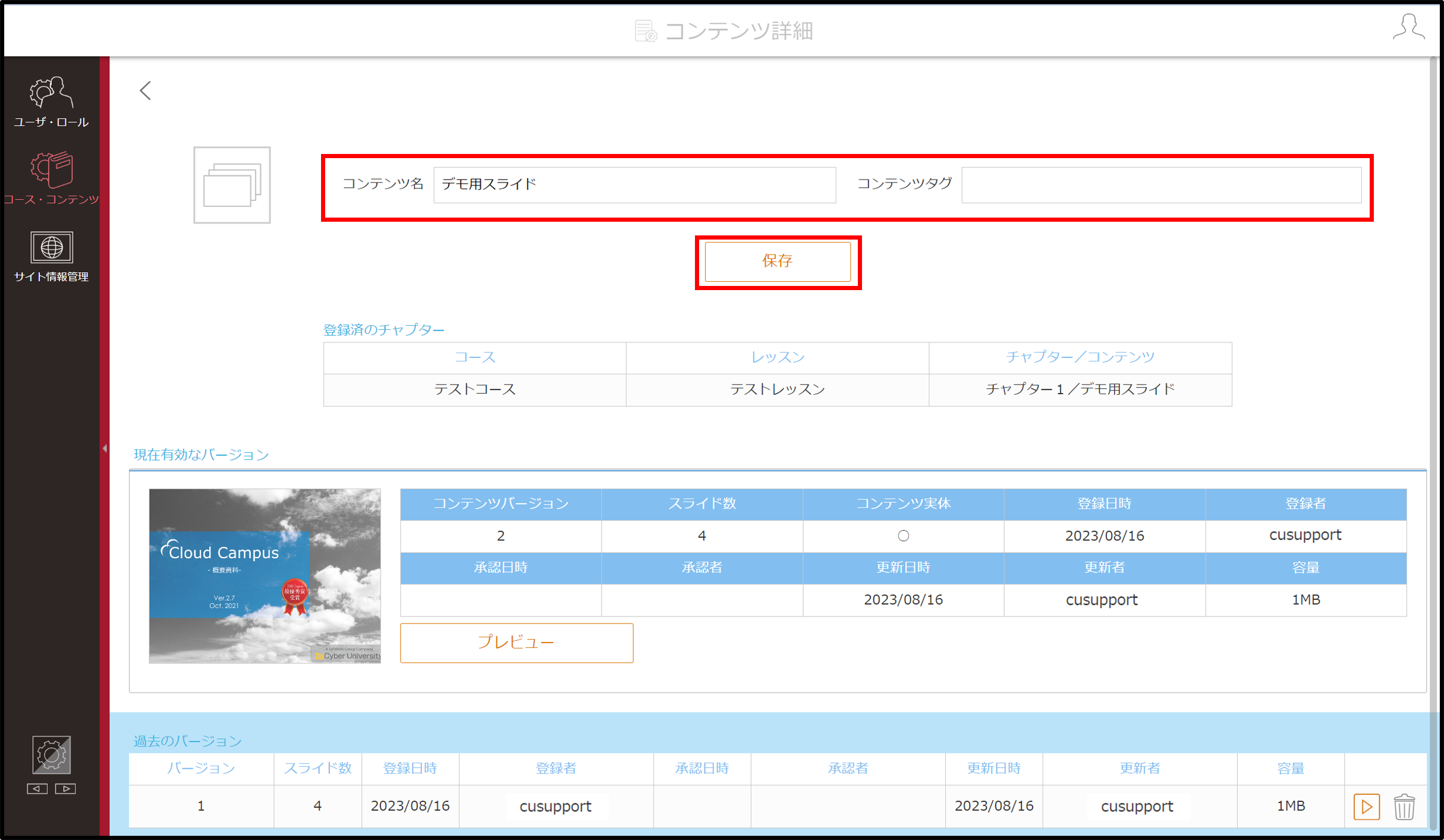
Task: Play past version 1 preview icon
Action: [x=1366, y=807]
